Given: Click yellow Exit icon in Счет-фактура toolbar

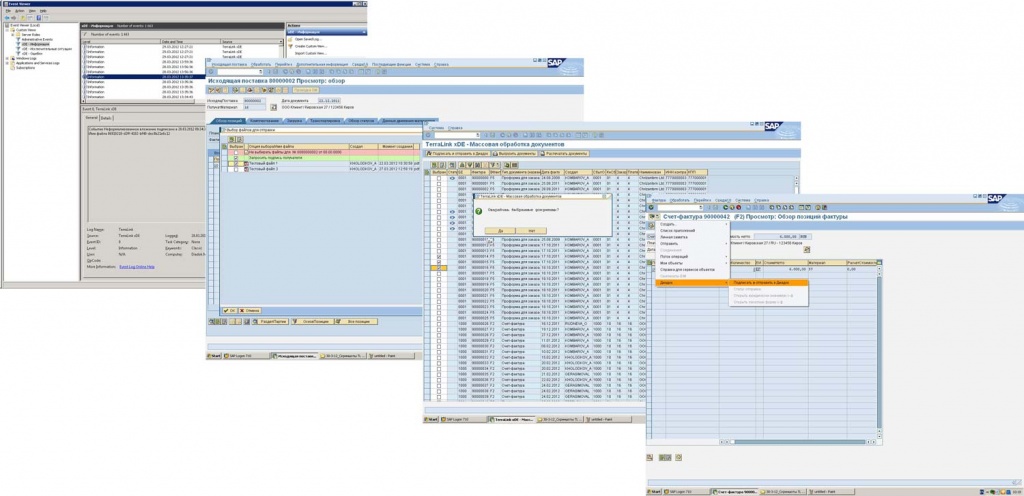Looking at the screenshot, I should (x=732, y=207).
